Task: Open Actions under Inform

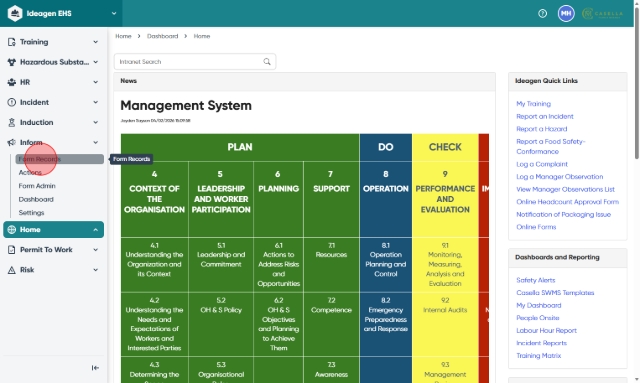Action: tap(30, 172)
